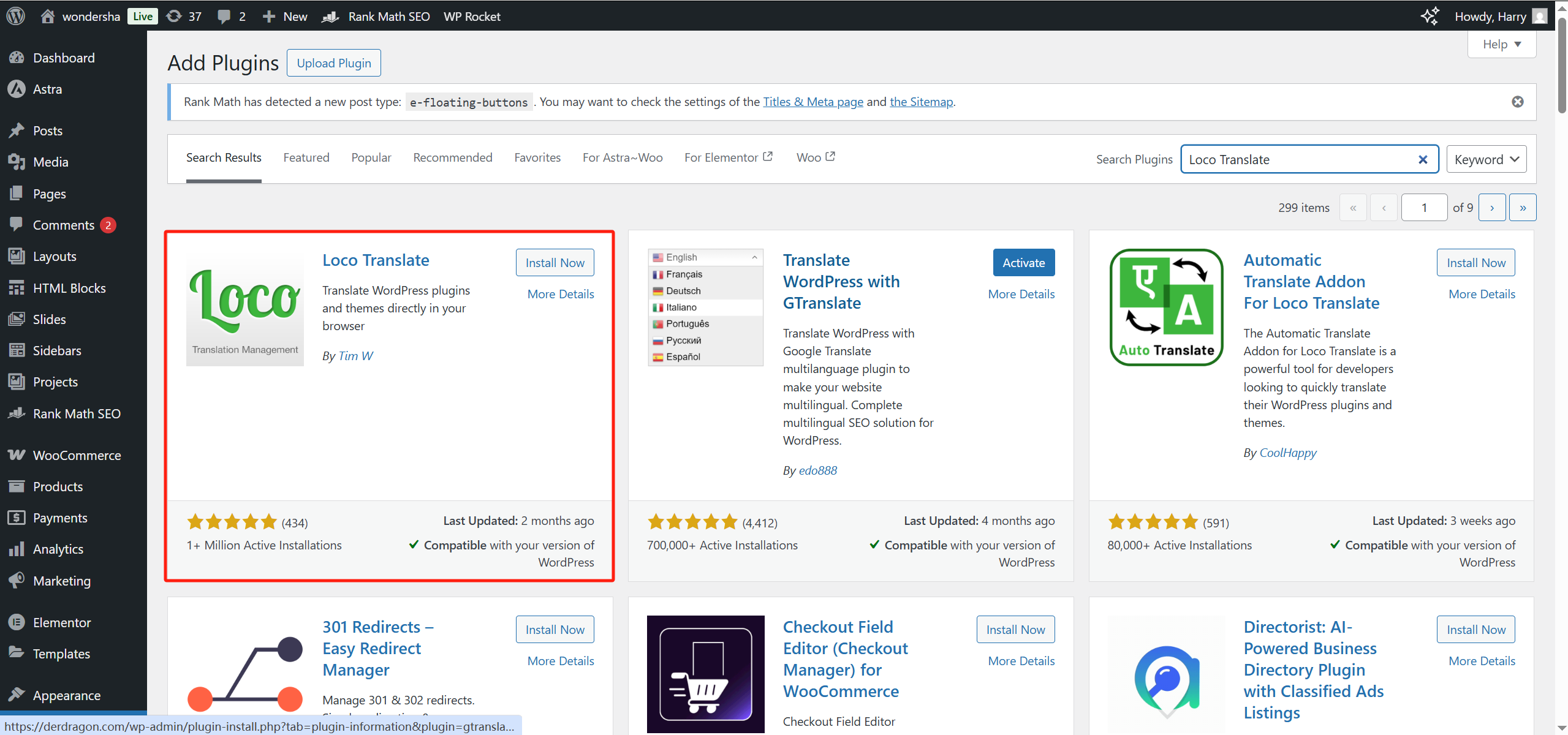Viewport: 1568px width, 735px height.
Task: Go to next page of results
Action: pyautogui.click(x=1491, y=208)
